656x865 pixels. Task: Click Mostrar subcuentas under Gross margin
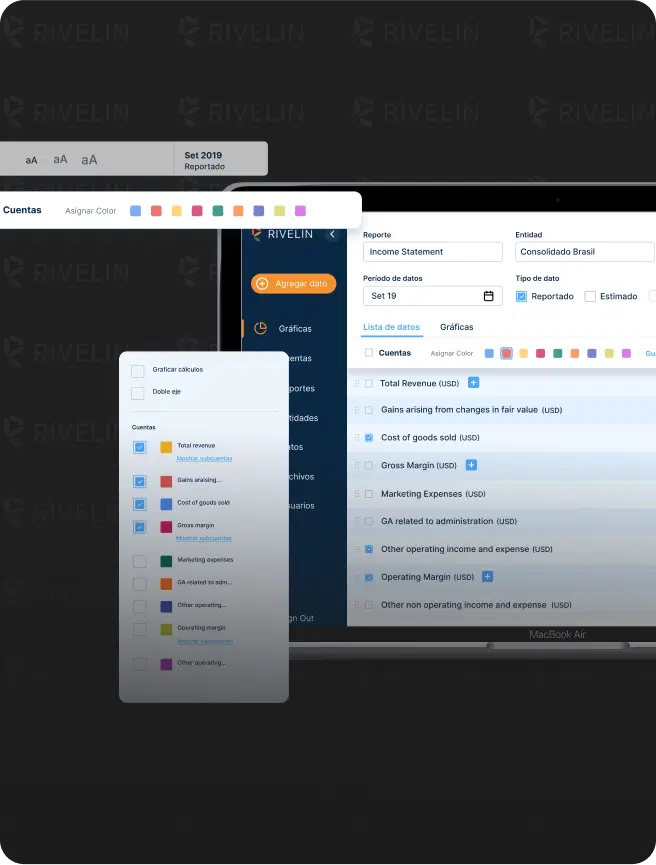tap(204, 538)
